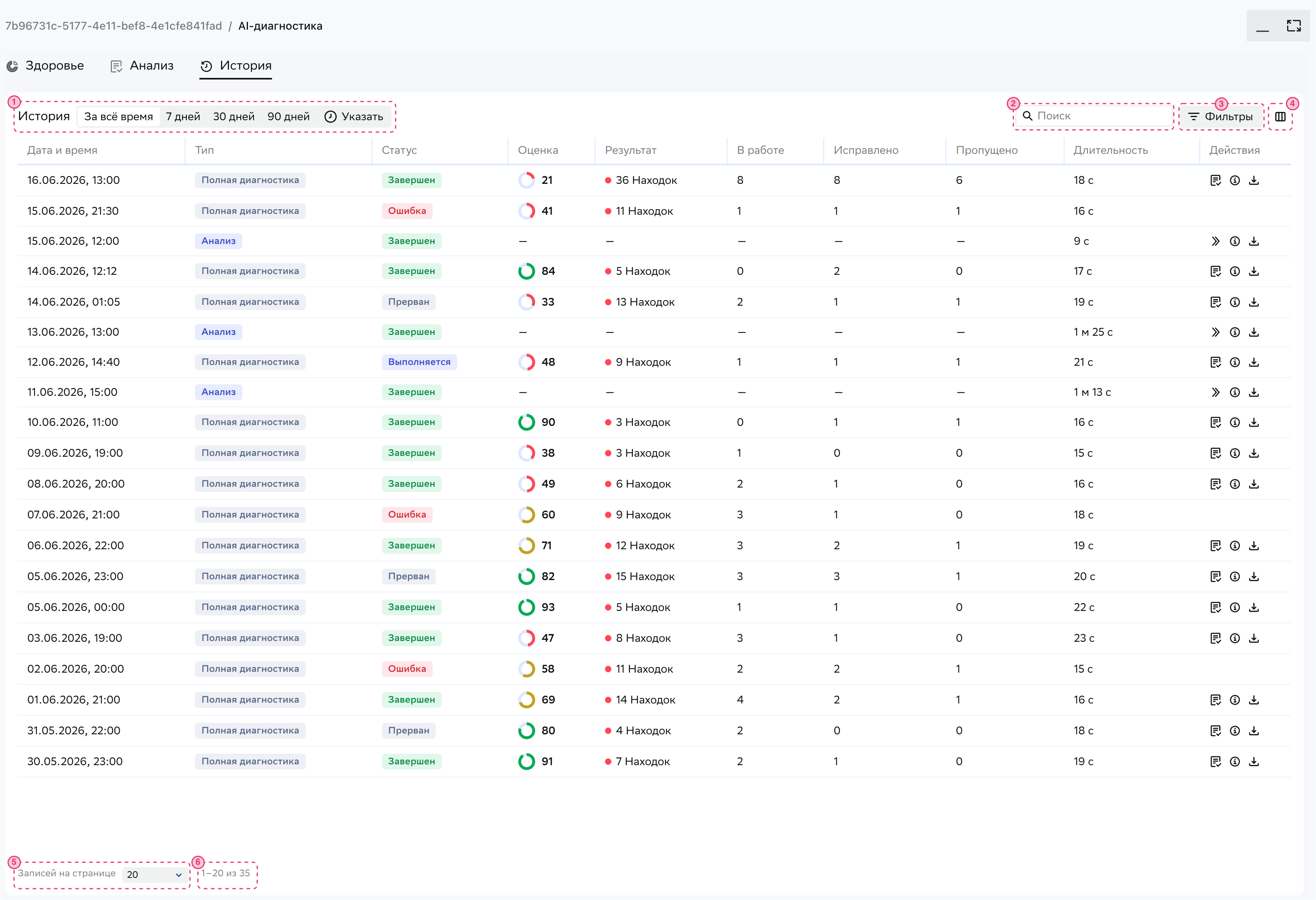Show info for 14.06.2026, 01:05 row
This screenshot has width=1316, height=900.
point(1235,302)
